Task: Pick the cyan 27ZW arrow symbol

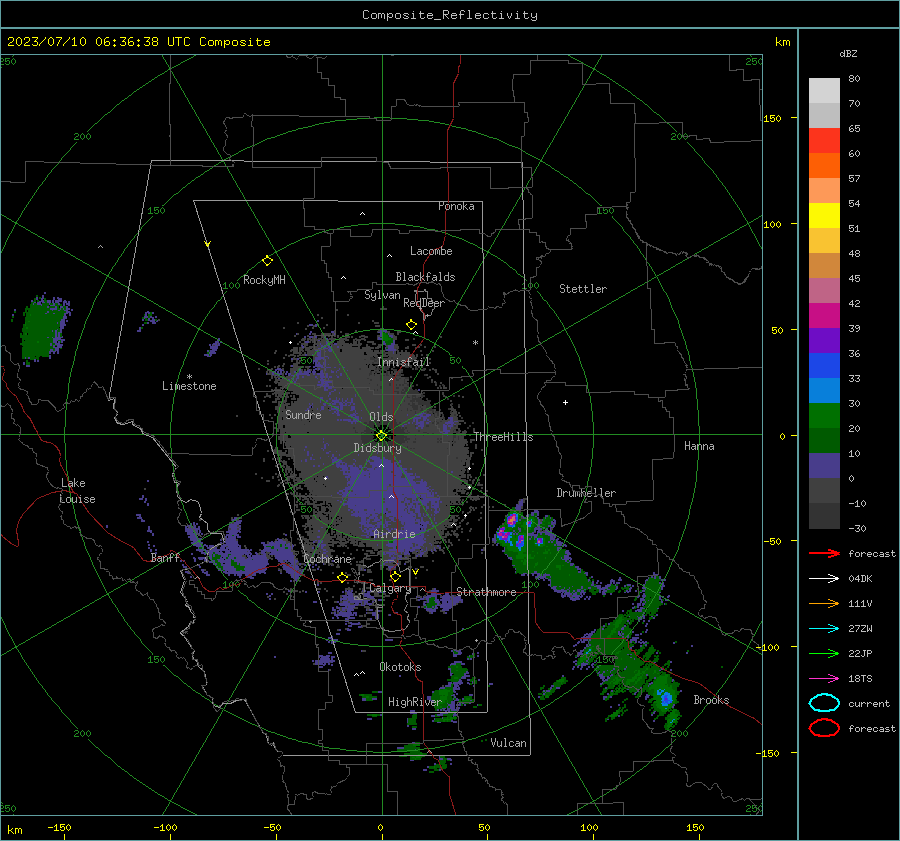Action: pos(824,629)
